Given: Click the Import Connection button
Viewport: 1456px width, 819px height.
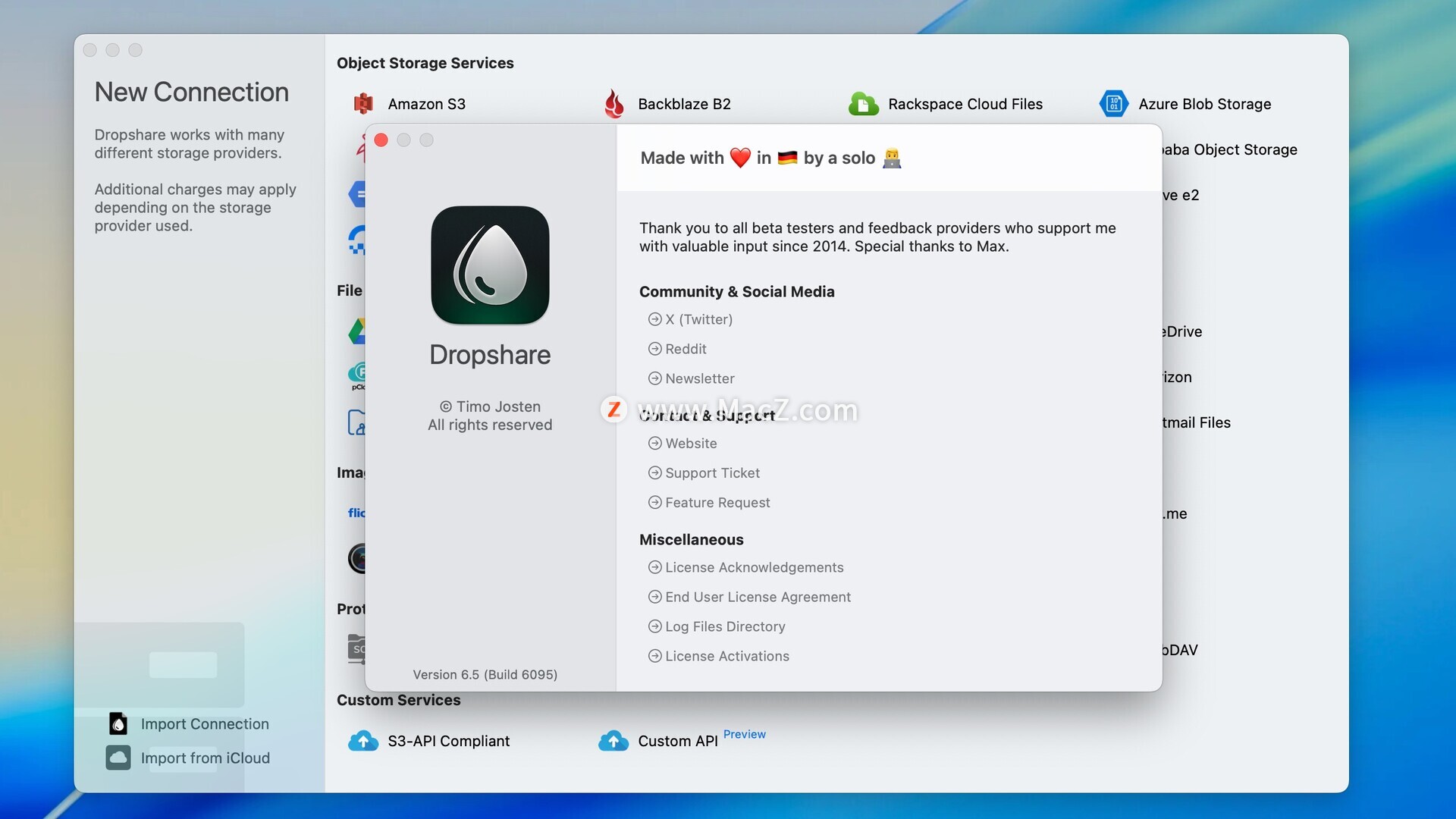Looking at the screenshot, I should click(190, 723).
